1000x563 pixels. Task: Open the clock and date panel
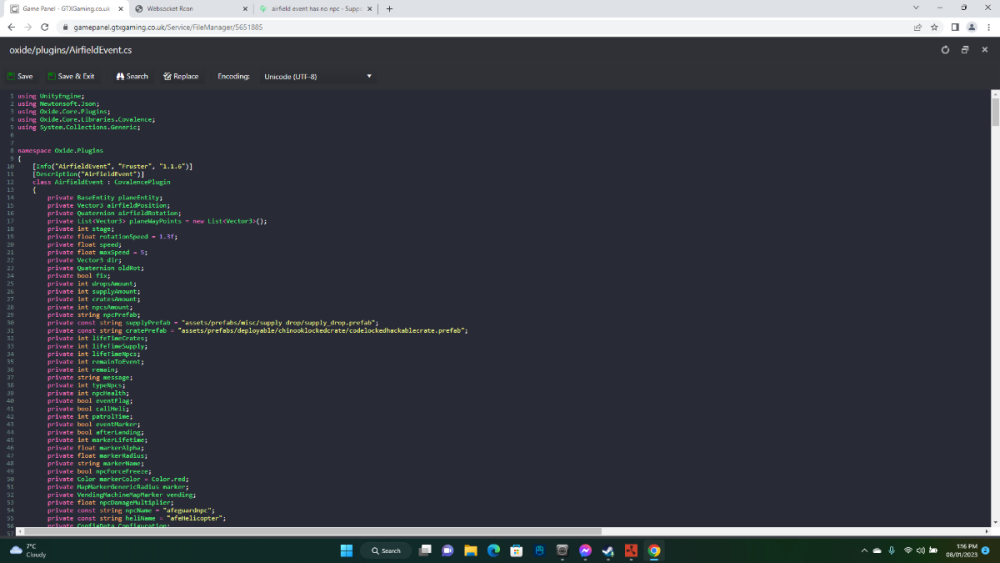tap(961, 550)
